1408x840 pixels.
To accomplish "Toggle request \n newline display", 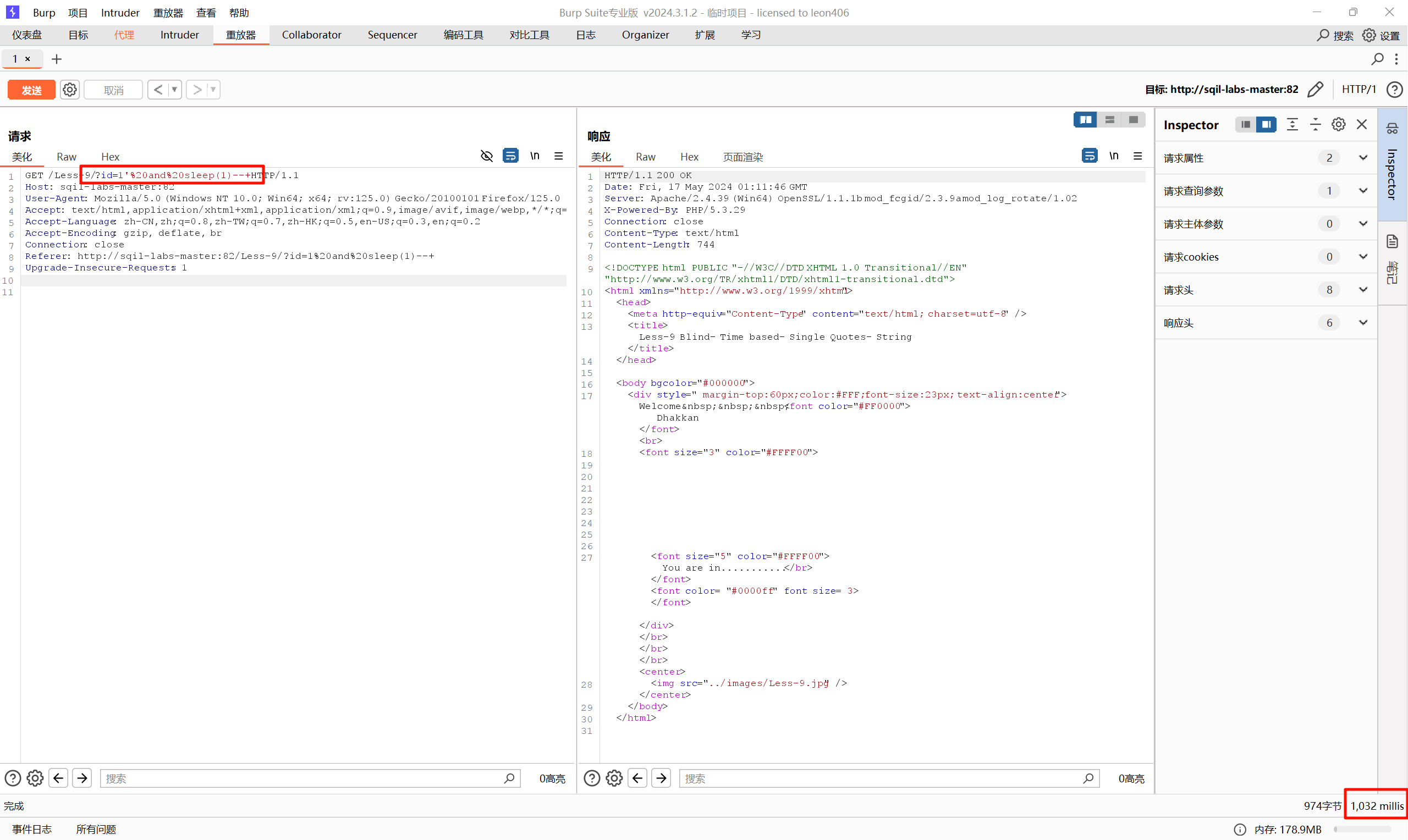I will coord(535,156).
